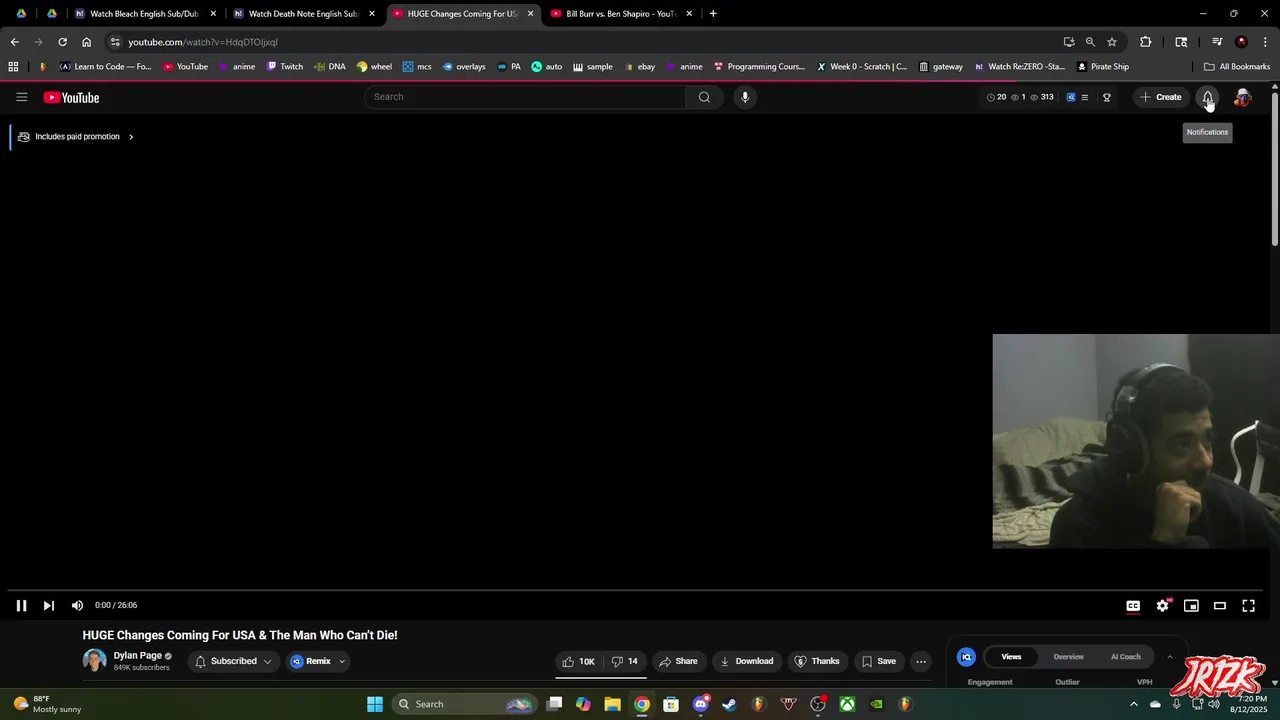Viewport: 1280px width, 720px height.
Task: Open File Explorer from taskbar
Action: tap(612, 704)
